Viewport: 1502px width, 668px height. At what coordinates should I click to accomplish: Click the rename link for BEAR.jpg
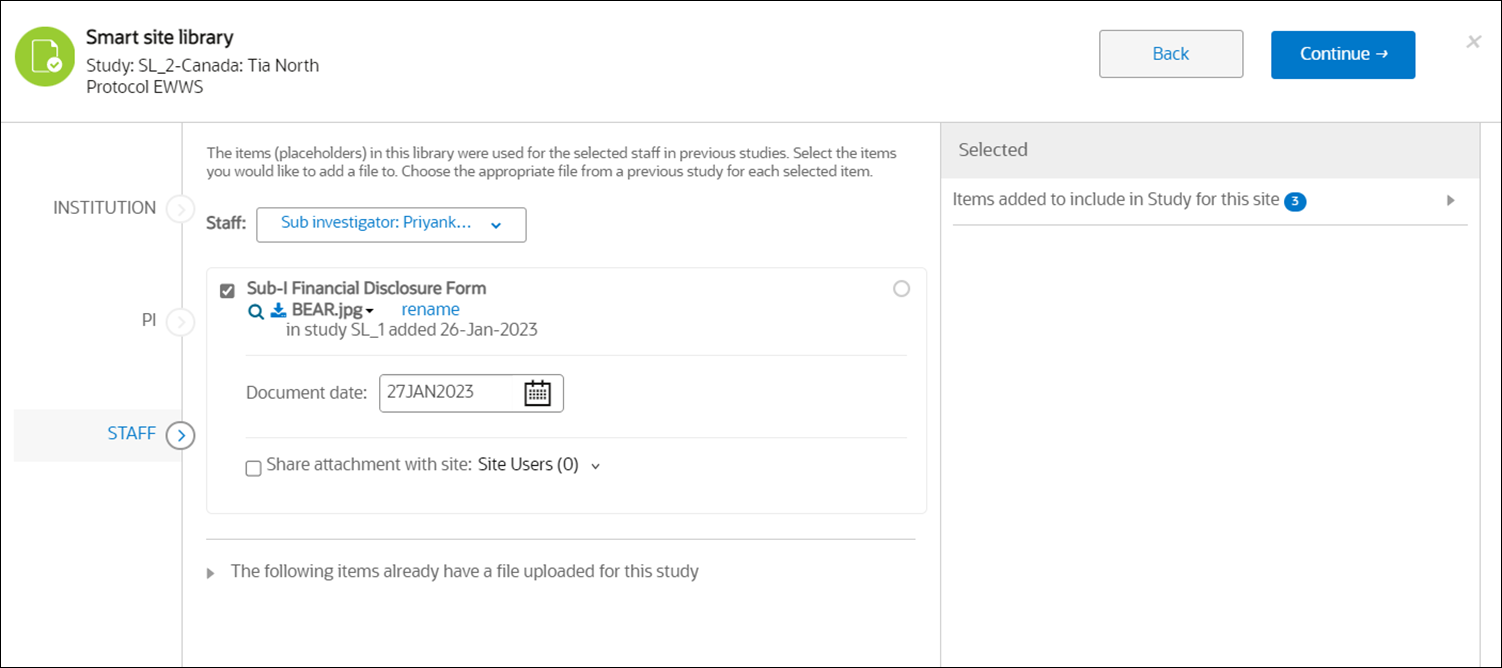tap(430, 310)
